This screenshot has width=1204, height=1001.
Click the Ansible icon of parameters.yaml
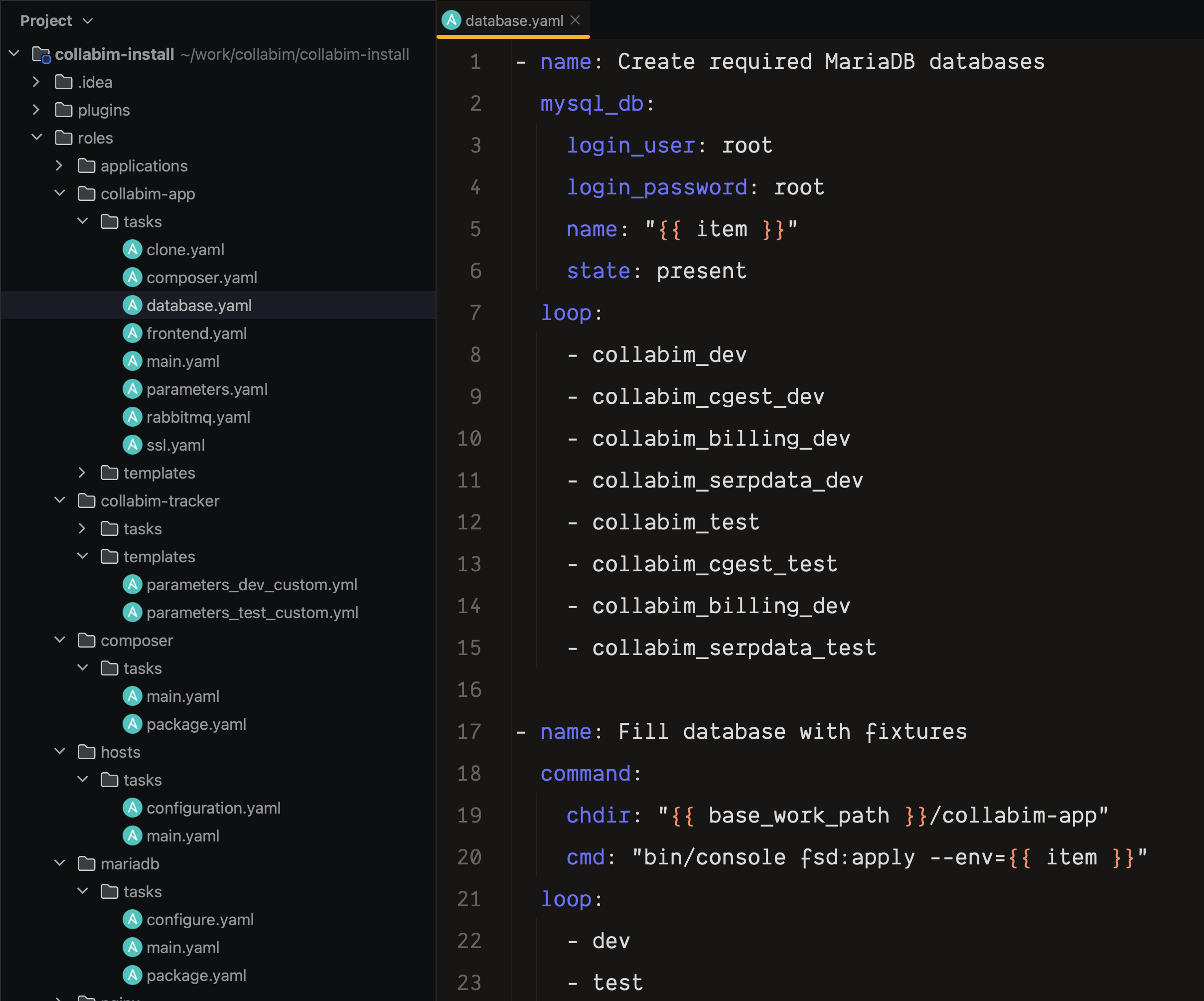pos(133,389)
